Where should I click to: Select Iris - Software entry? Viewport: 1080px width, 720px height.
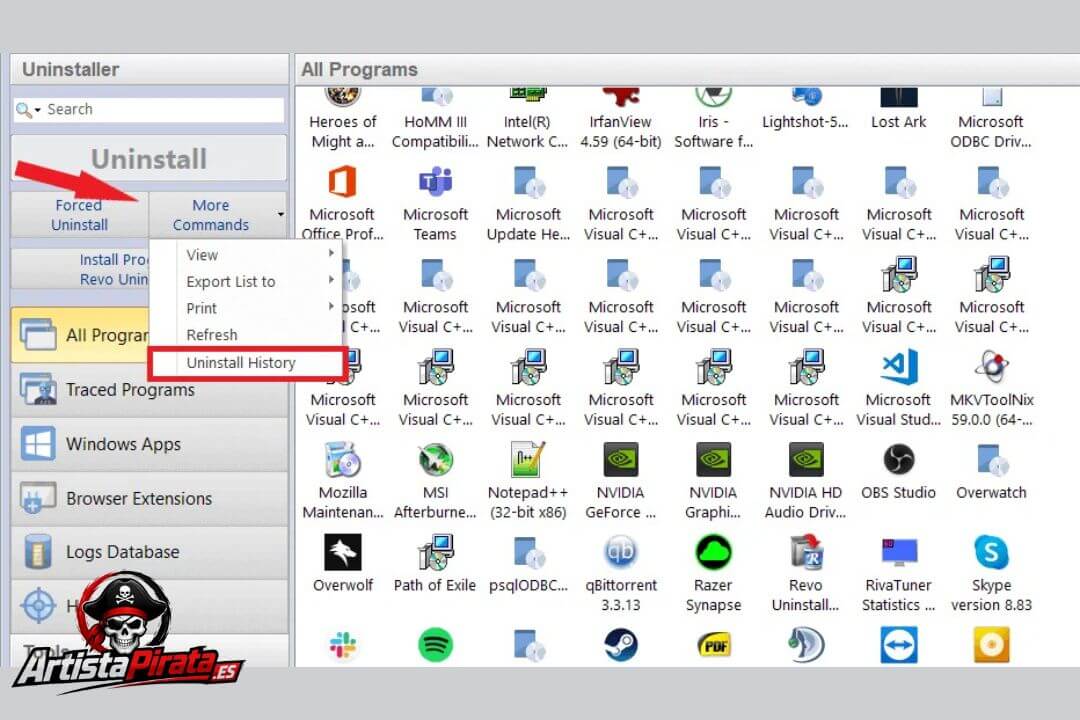[714, 119]
